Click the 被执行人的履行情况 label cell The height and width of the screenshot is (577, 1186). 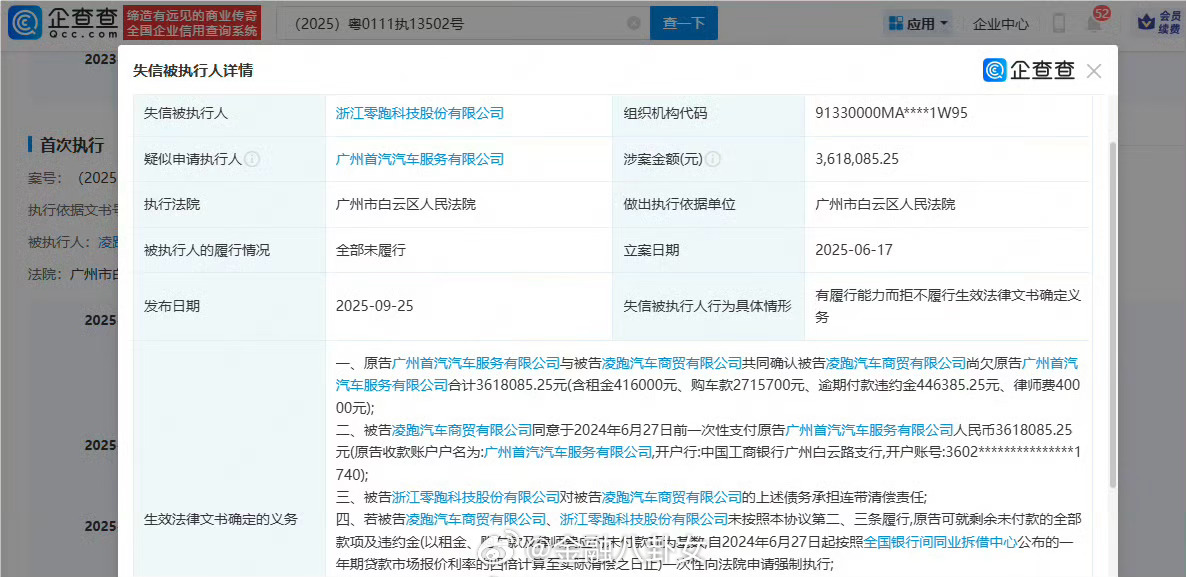click(206, 250)
